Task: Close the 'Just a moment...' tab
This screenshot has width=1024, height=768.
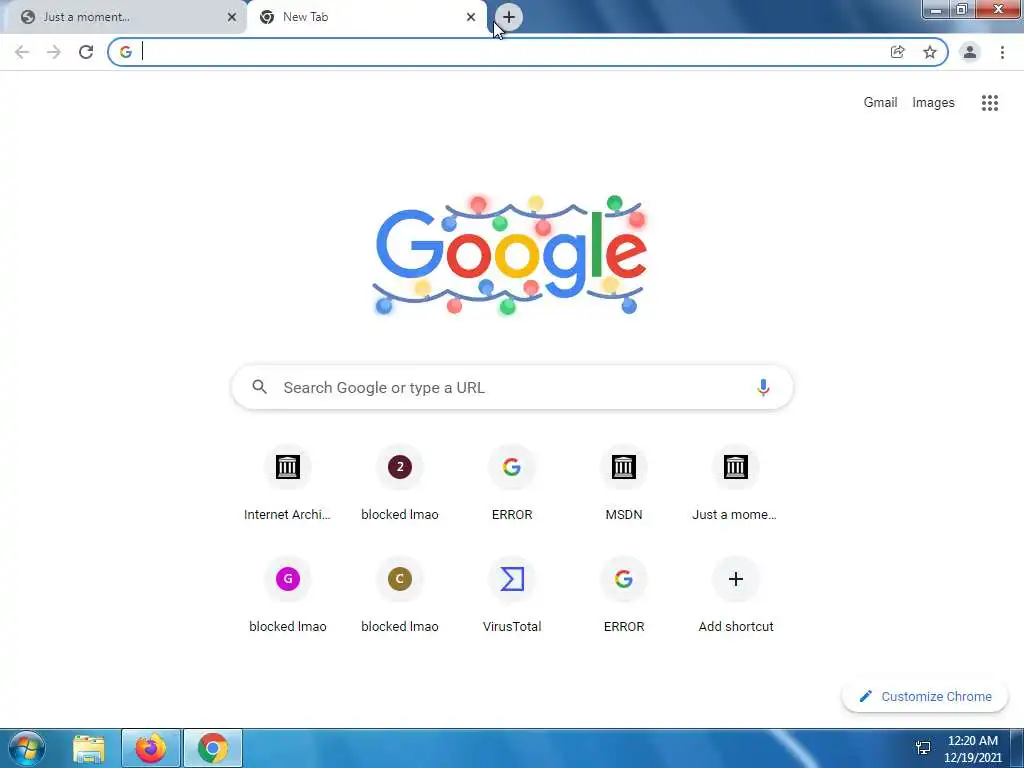Action: click(232, 17)
